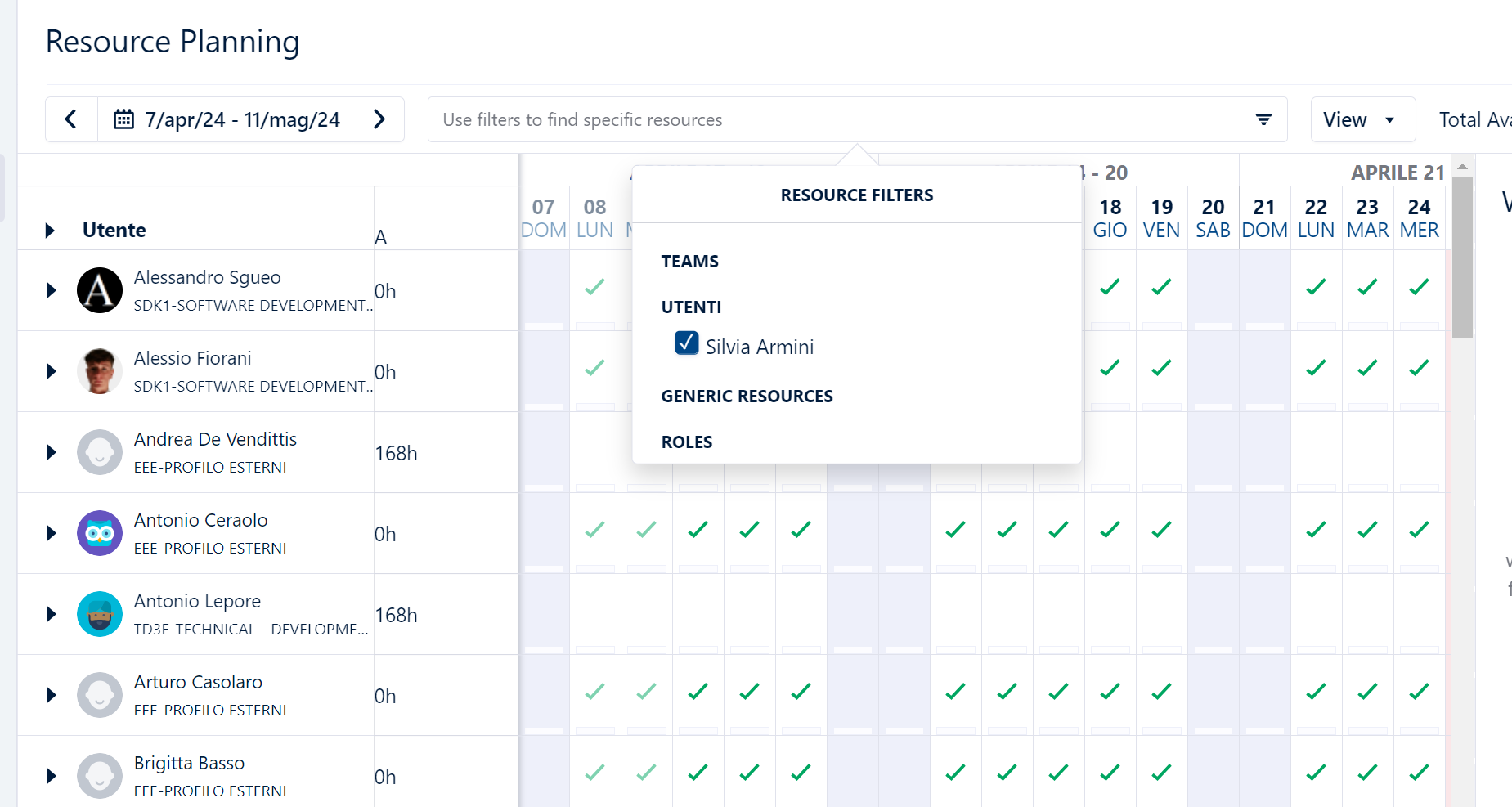1512x807 pixels.
Task: Select the ROLES section in Resource Filters
Action: pos(687,442)
